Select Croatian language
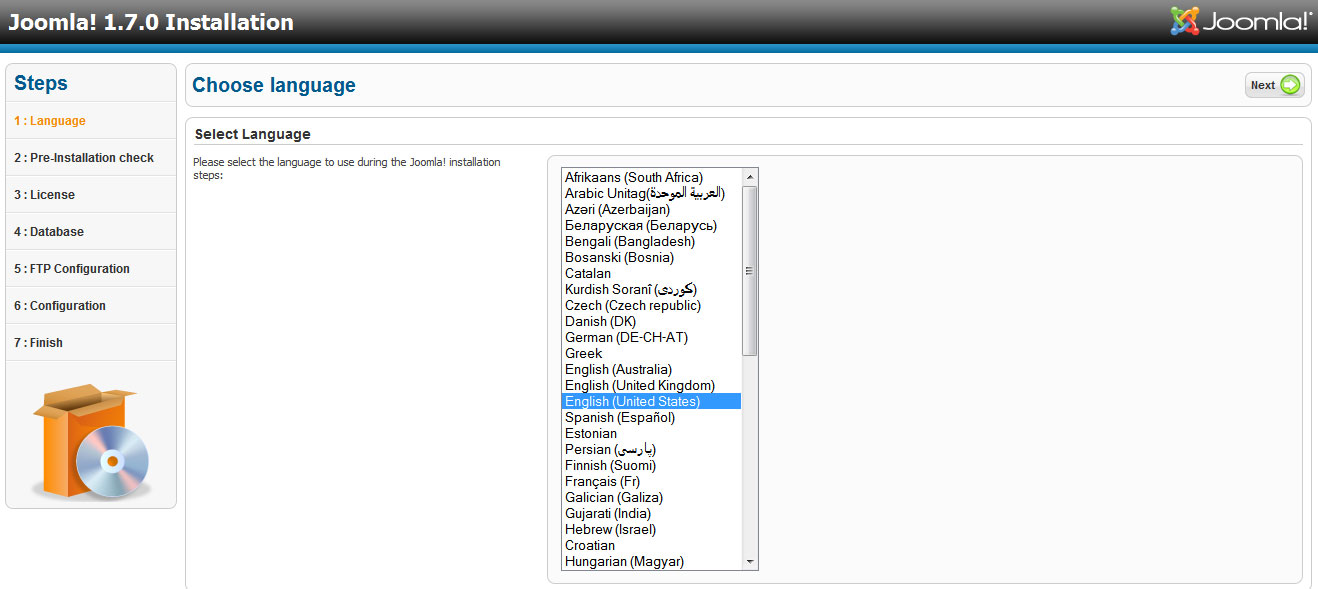 652,546
